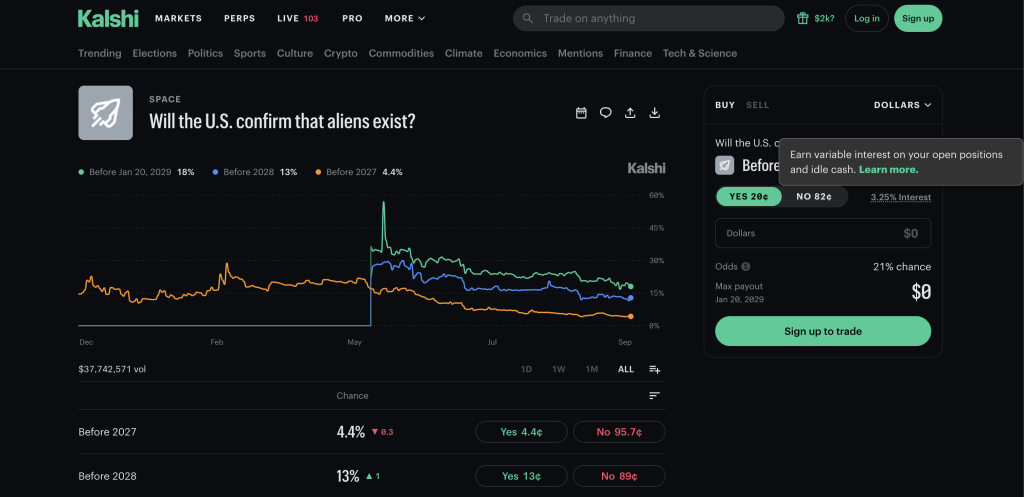1024x497 pixels.
Task: Click the sort filter icon beside Chance
Action: 654,396
